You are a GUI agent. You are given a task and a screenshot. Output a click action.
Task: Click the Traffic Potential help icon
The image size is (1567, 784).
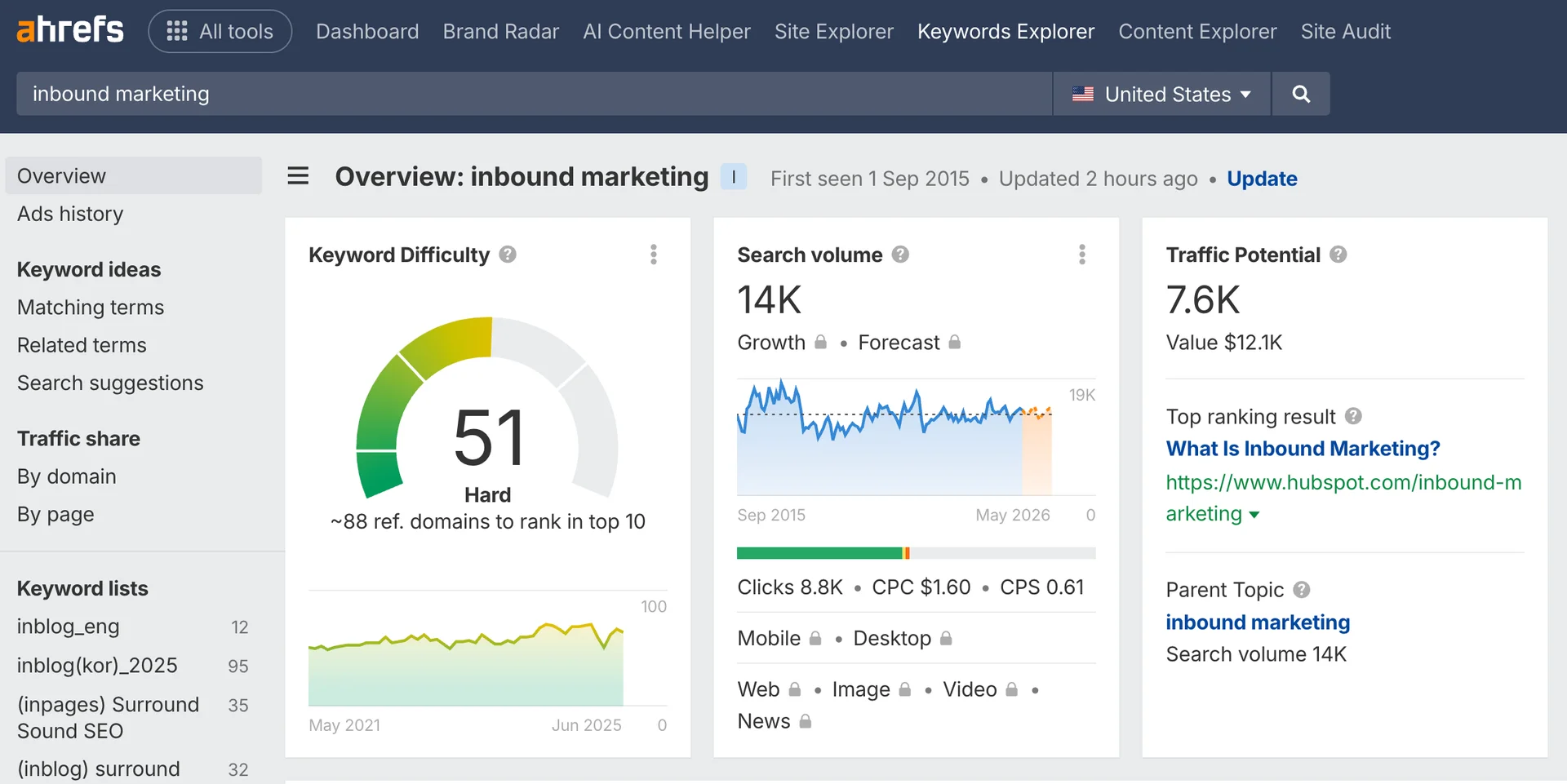1338,255
